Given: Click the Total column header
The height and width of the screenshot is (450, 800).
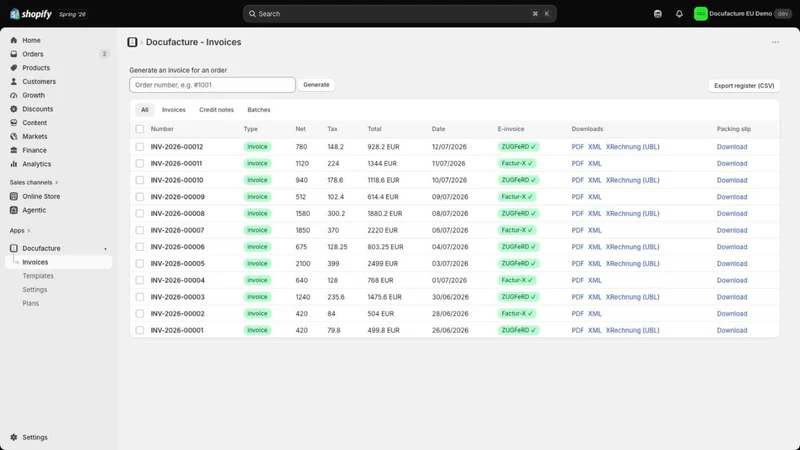Looking at the screenshot, I should tap(374, 129).
